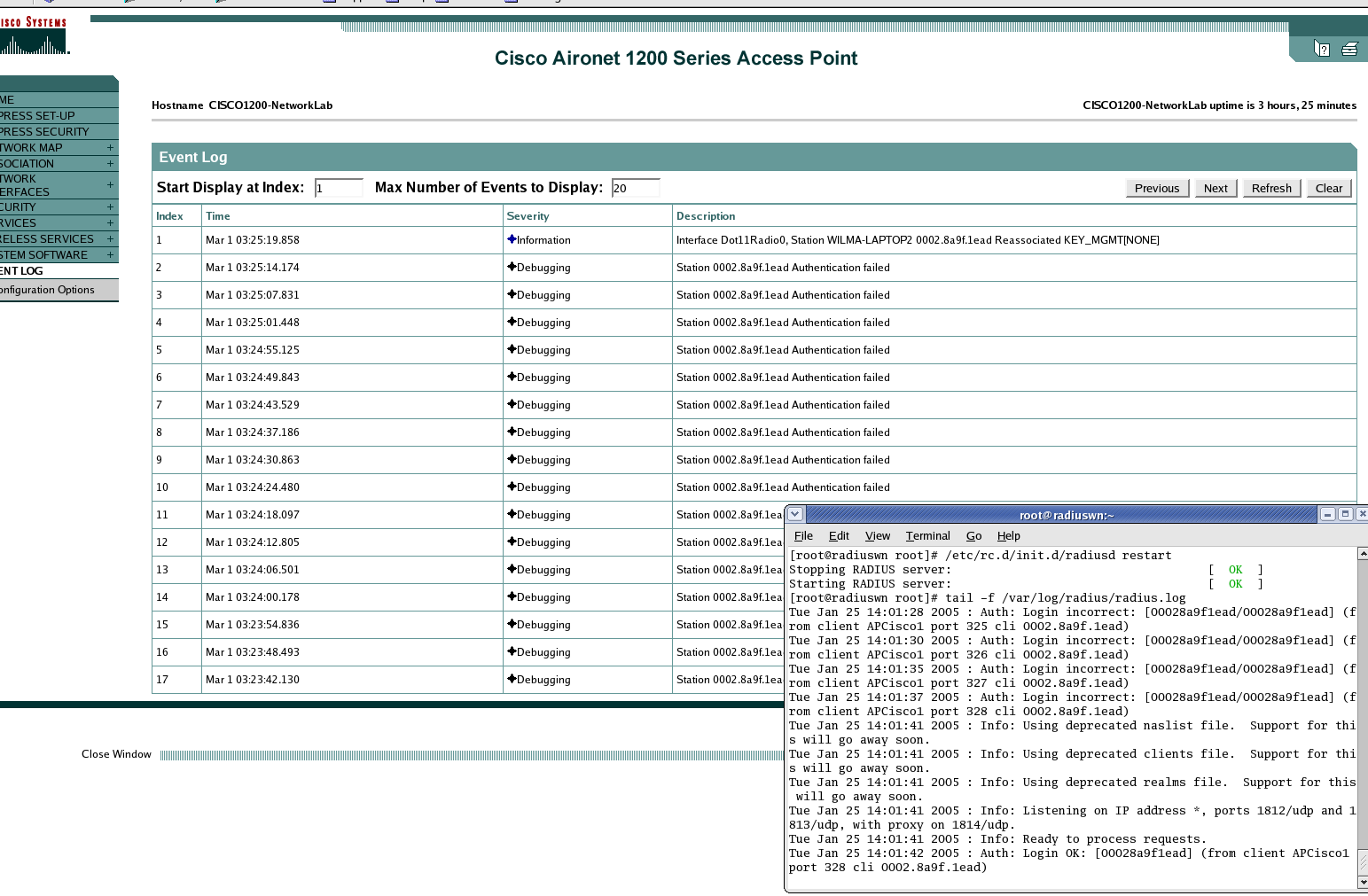Click the Debugging severity diamond in row 10
This screenshot has width=1368, height=896.
tap(512, 487)
